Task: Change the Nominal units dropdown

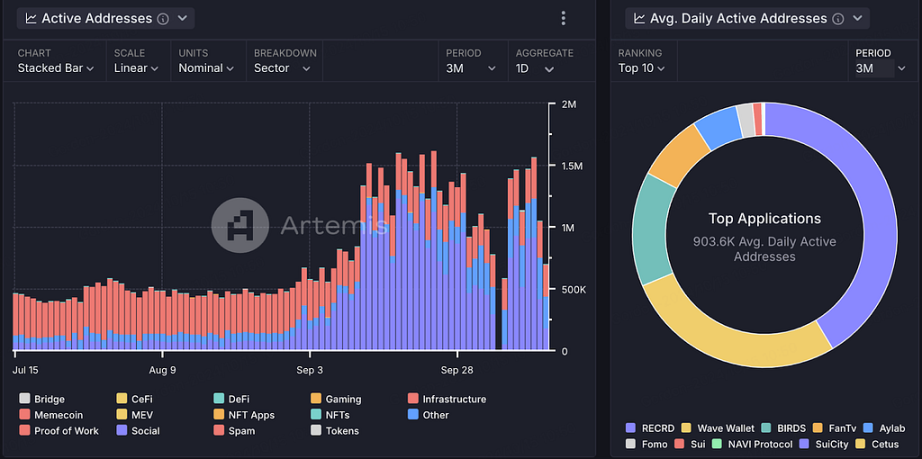Action: 206,68
